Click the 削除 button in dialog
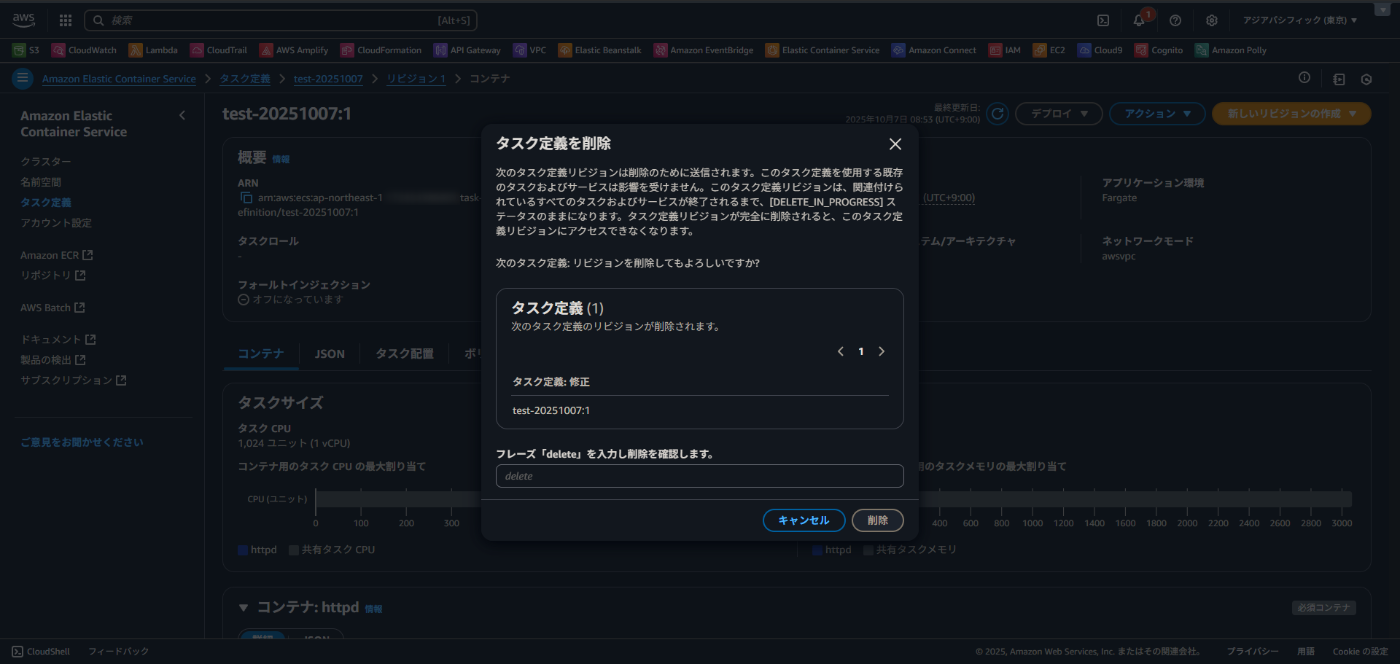 tap(877, 520)
